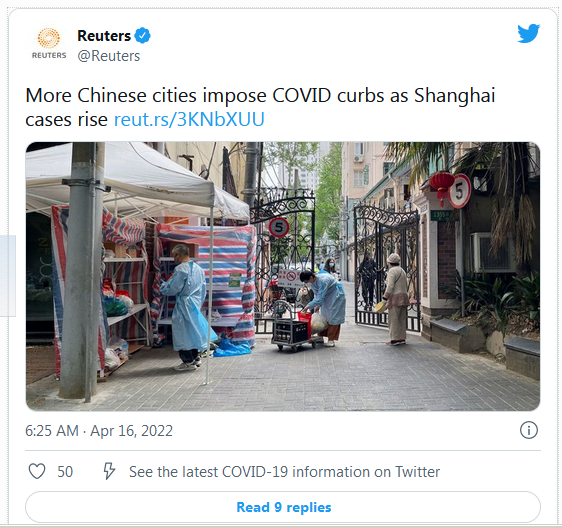
Task: Click the 50 likes count
Action: [x=65, y=472]
